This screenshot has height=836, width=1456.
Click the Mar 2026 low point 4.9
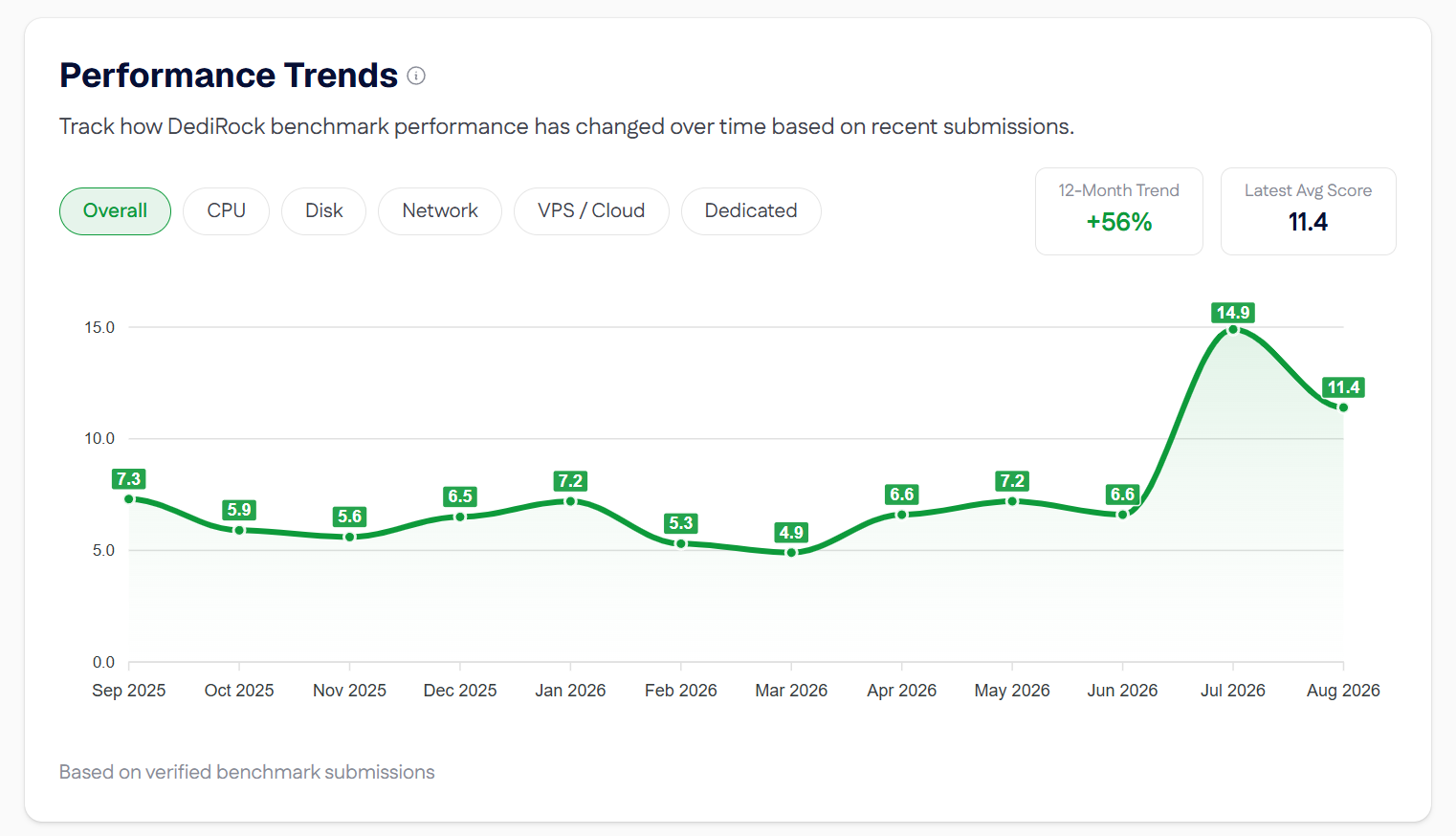(791, 553)
